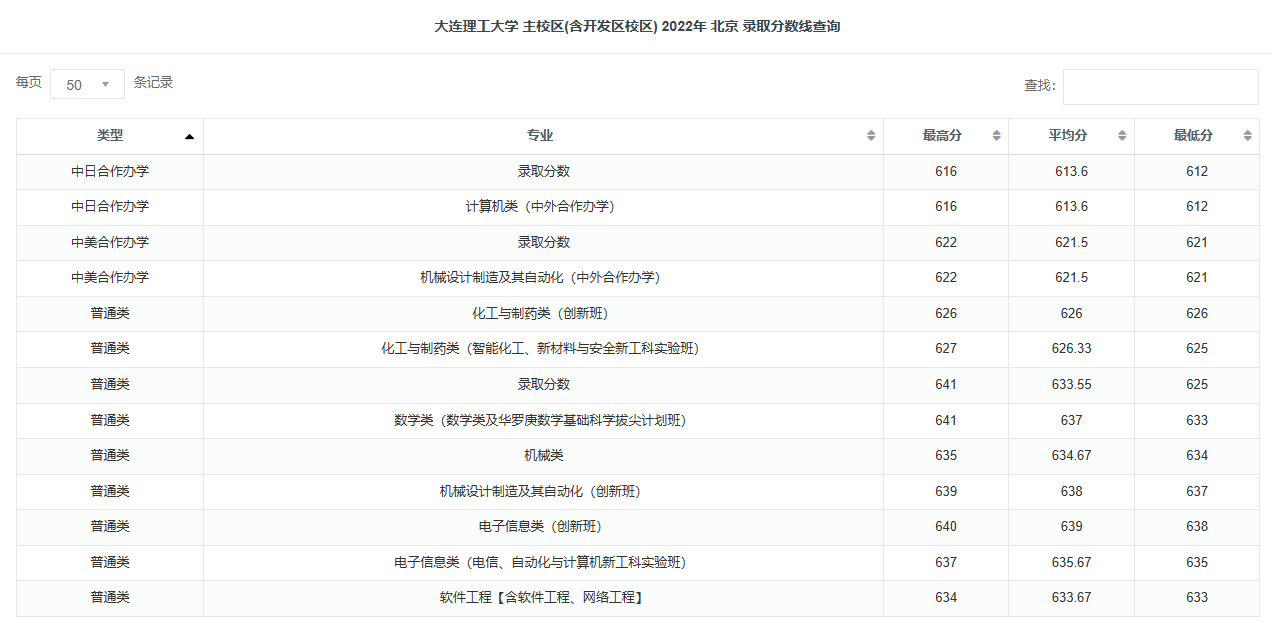The image size is (1272, 623).
Task: Click lowest score 621 in 机械设计制造（中外合作办学）row
Action: pos(1197,278)
